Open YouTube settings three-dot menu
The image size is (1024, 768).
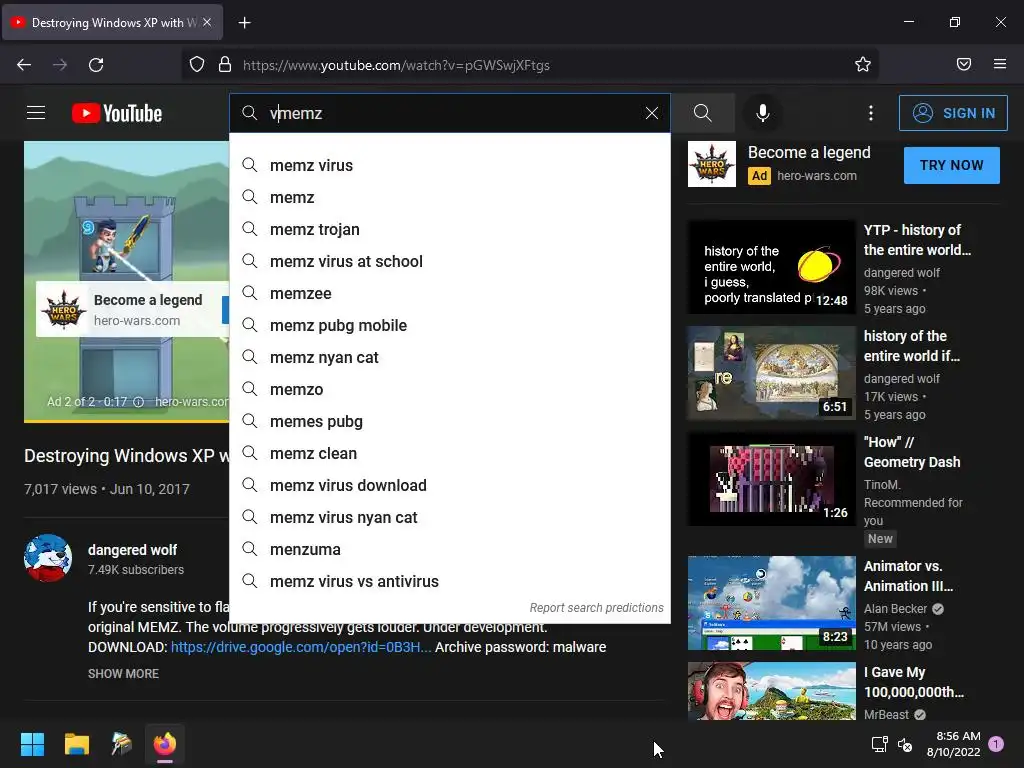[871, 113]
